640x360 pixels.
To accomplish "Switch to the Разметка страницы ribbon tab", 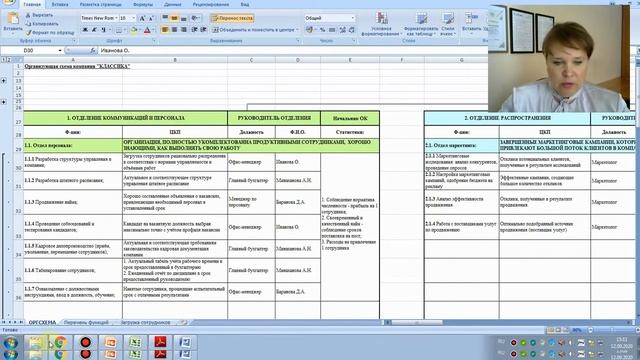I will (x=100, y=4).
